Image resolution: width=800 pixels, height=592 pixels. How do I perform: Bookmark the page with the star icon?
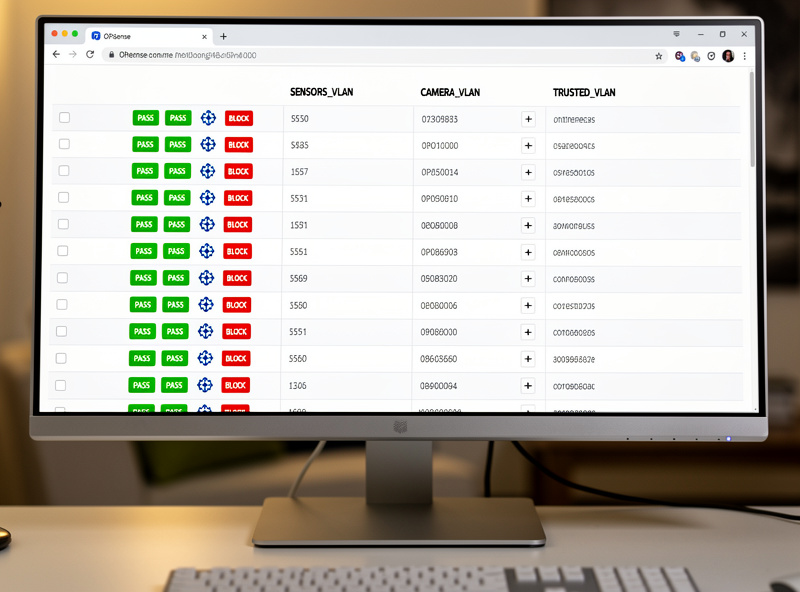point(659,56)
